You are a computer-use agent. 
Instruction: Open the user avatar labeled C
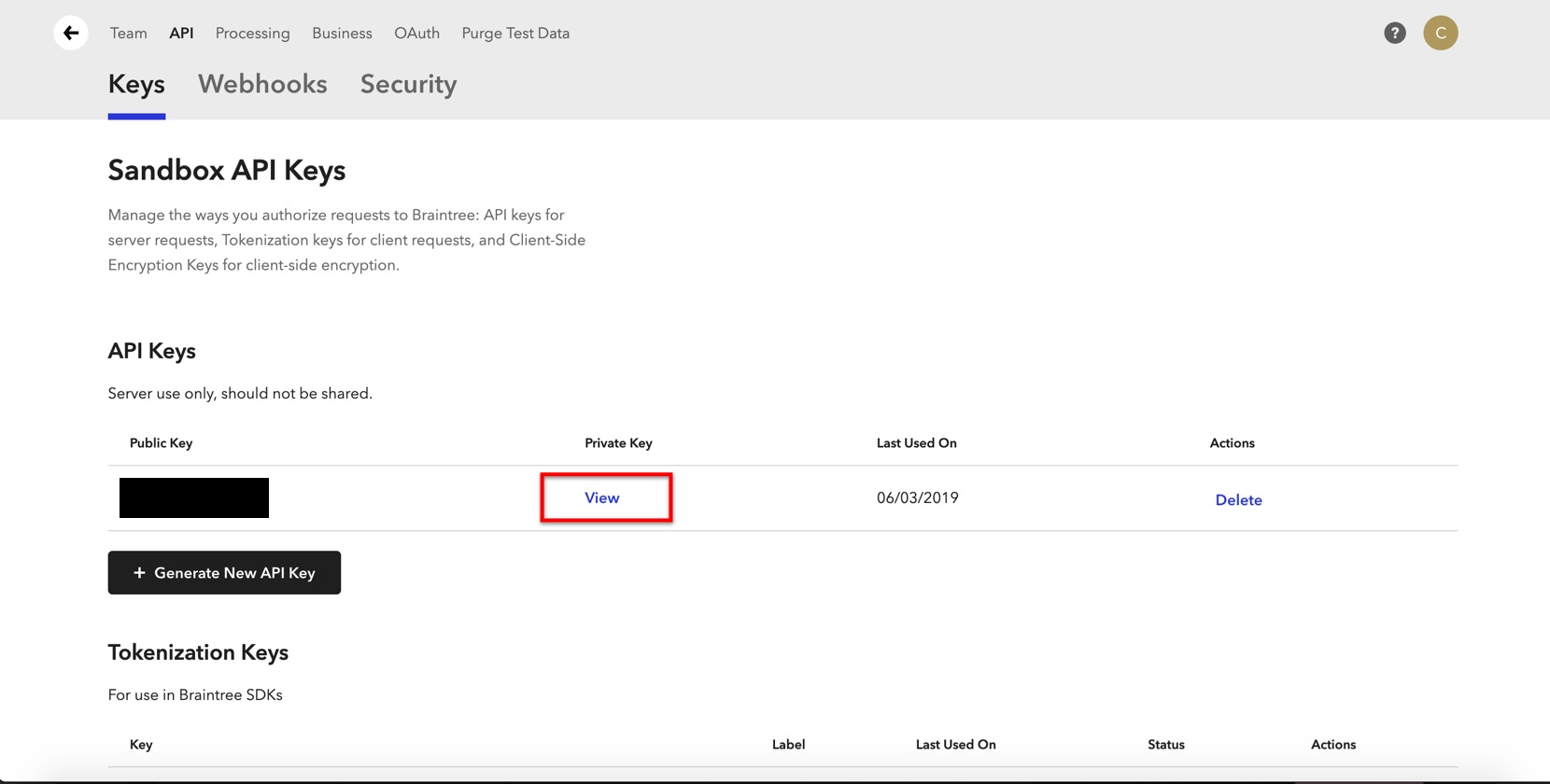click(1440, 34)
